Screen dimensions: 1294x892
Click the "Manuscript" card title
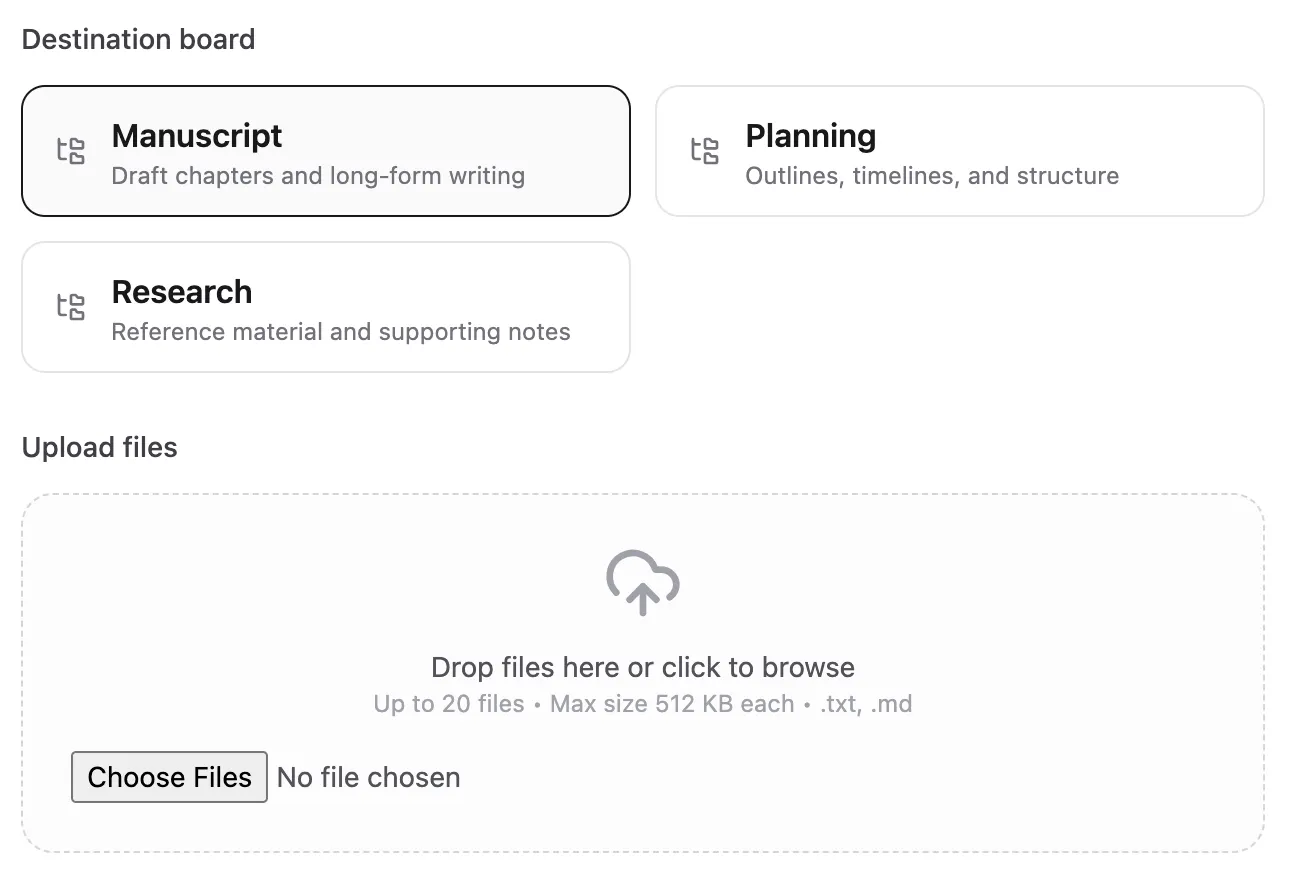[196, 136]
